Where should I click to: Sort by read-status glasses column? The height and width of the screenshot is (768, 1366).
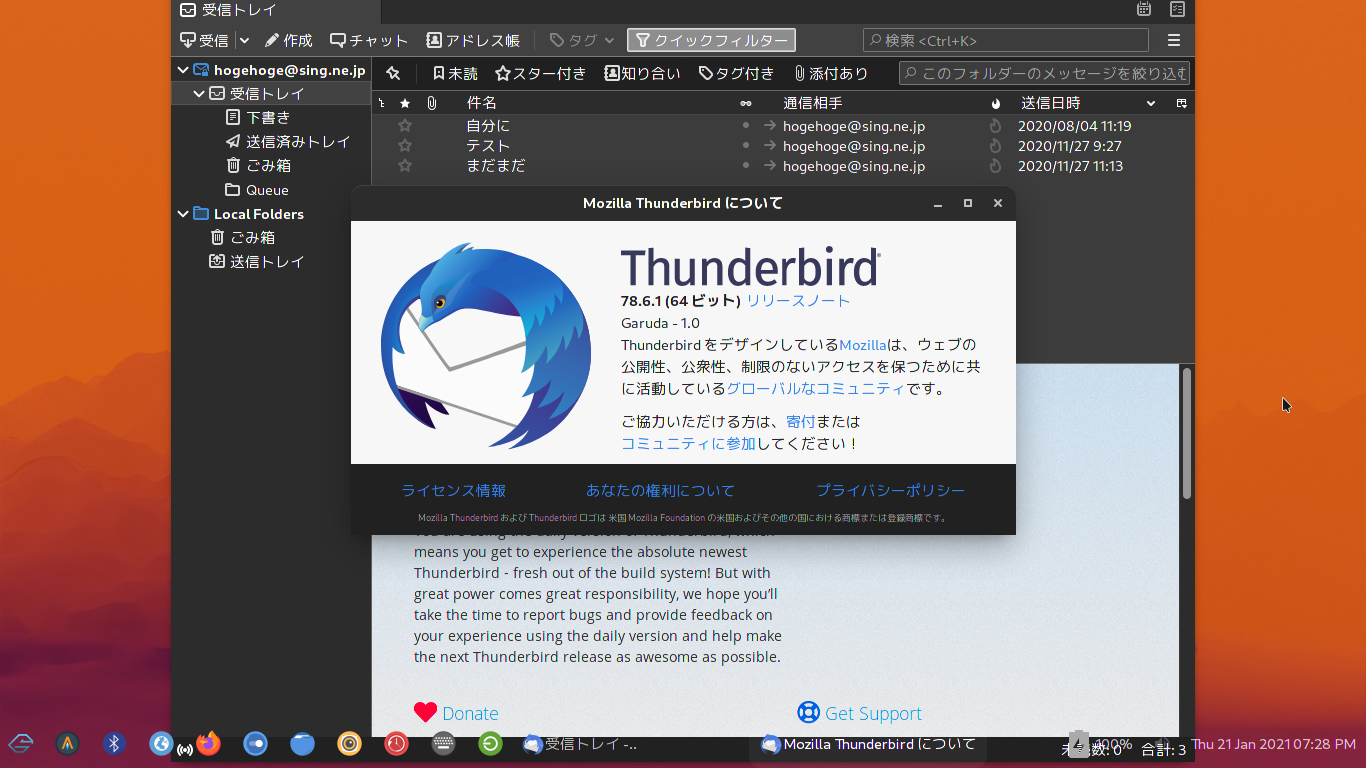tap(745, 103)
